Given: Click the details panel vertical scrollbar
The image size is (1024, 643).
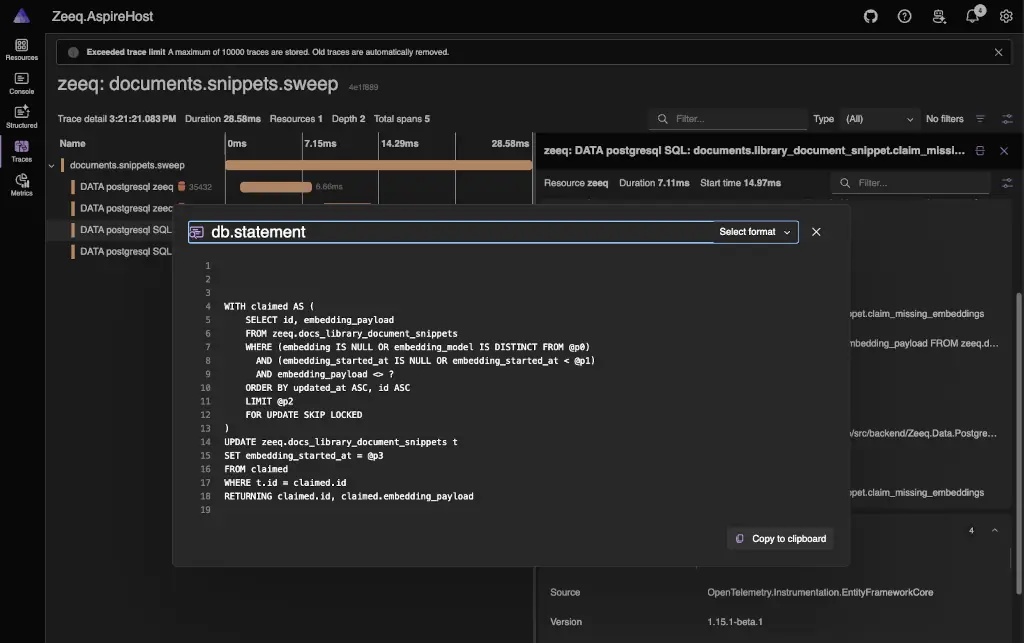Looking at the screenshot, I should [x=1019, y=444].
